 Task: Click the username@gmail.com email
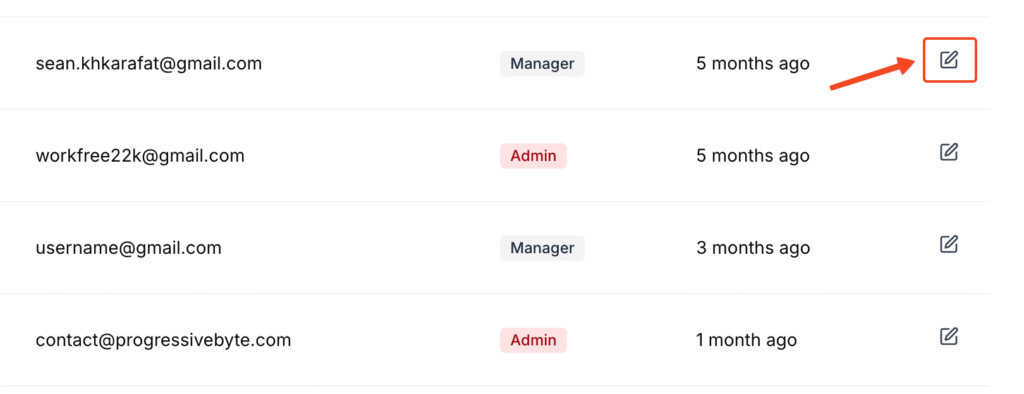pos(129,248)
